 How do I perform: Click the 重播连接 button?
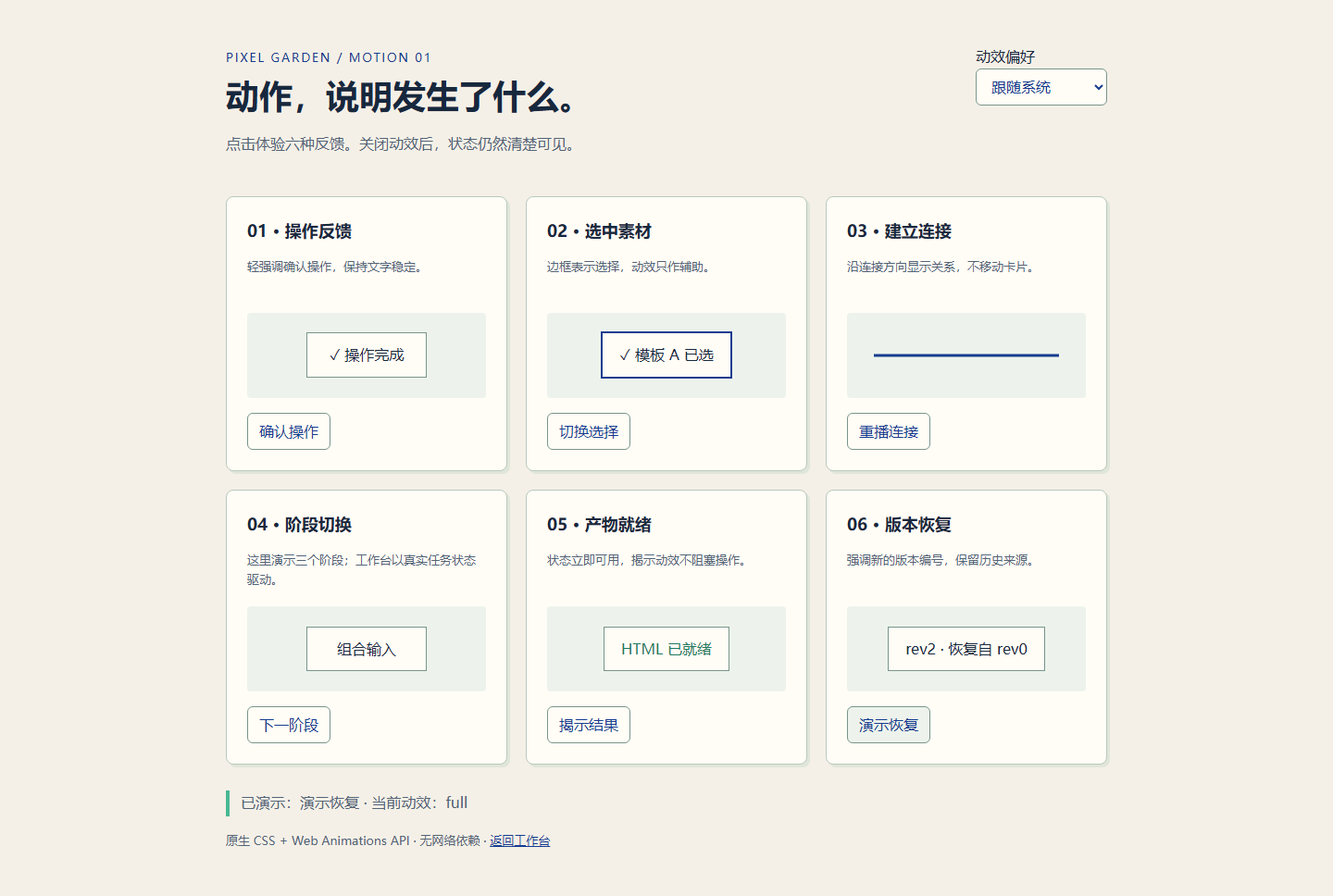click(x=889, y=431)
